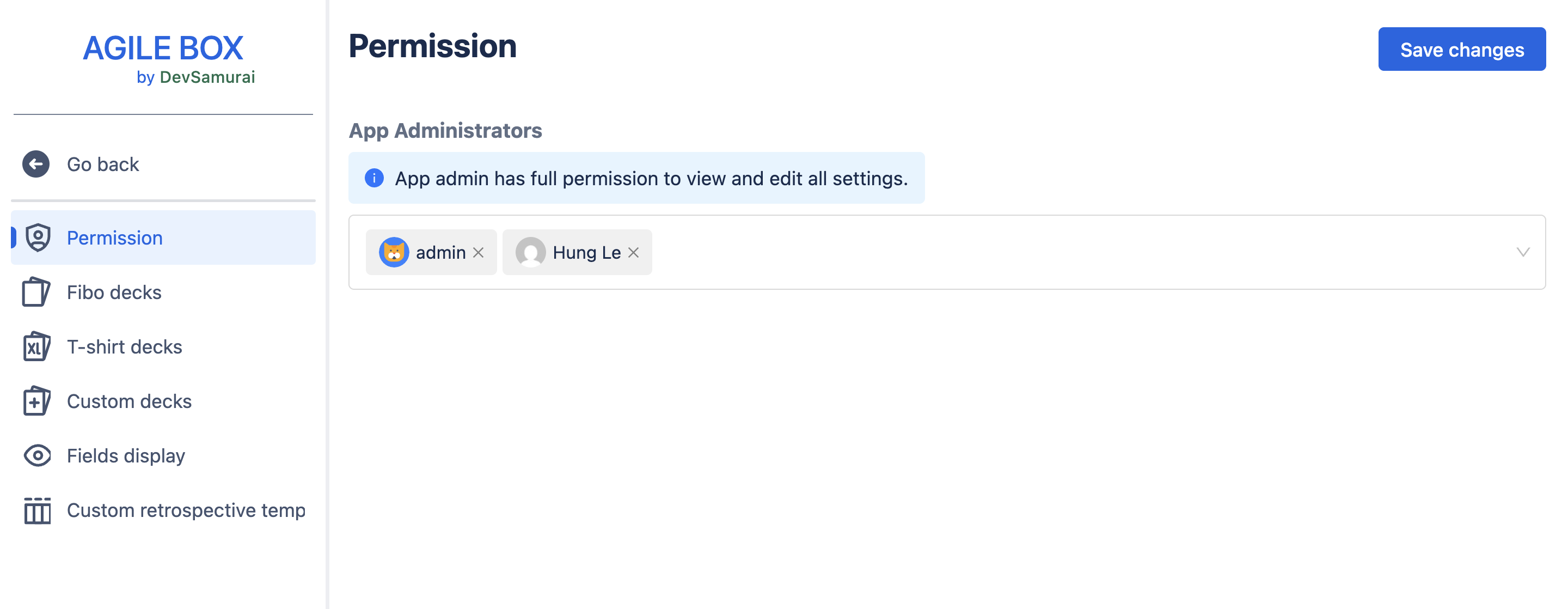The height and width of the screenshot is (609, 1568).
Task: Click the Fibo decks card icon
Action: (36, 292)
